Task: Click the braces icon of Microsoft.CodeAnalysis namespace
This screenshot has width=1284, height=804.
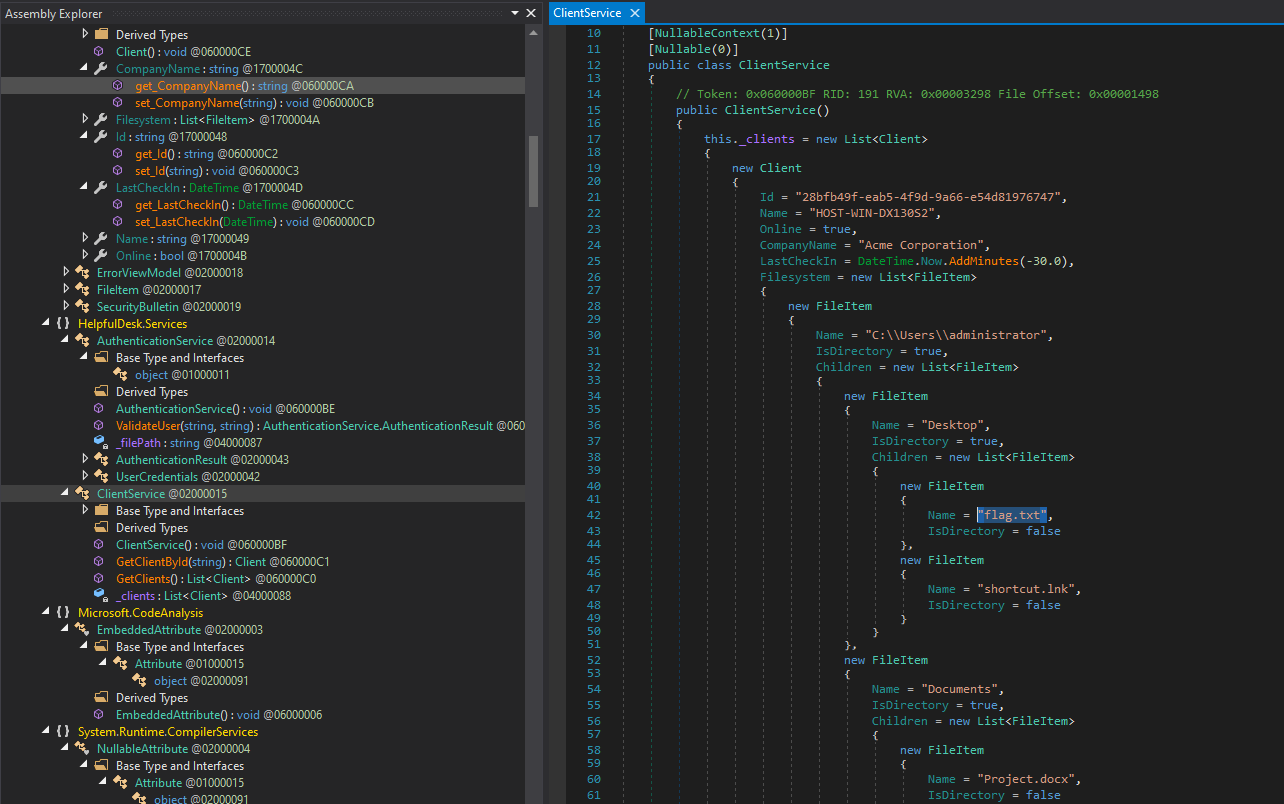Action: [63, 613]
